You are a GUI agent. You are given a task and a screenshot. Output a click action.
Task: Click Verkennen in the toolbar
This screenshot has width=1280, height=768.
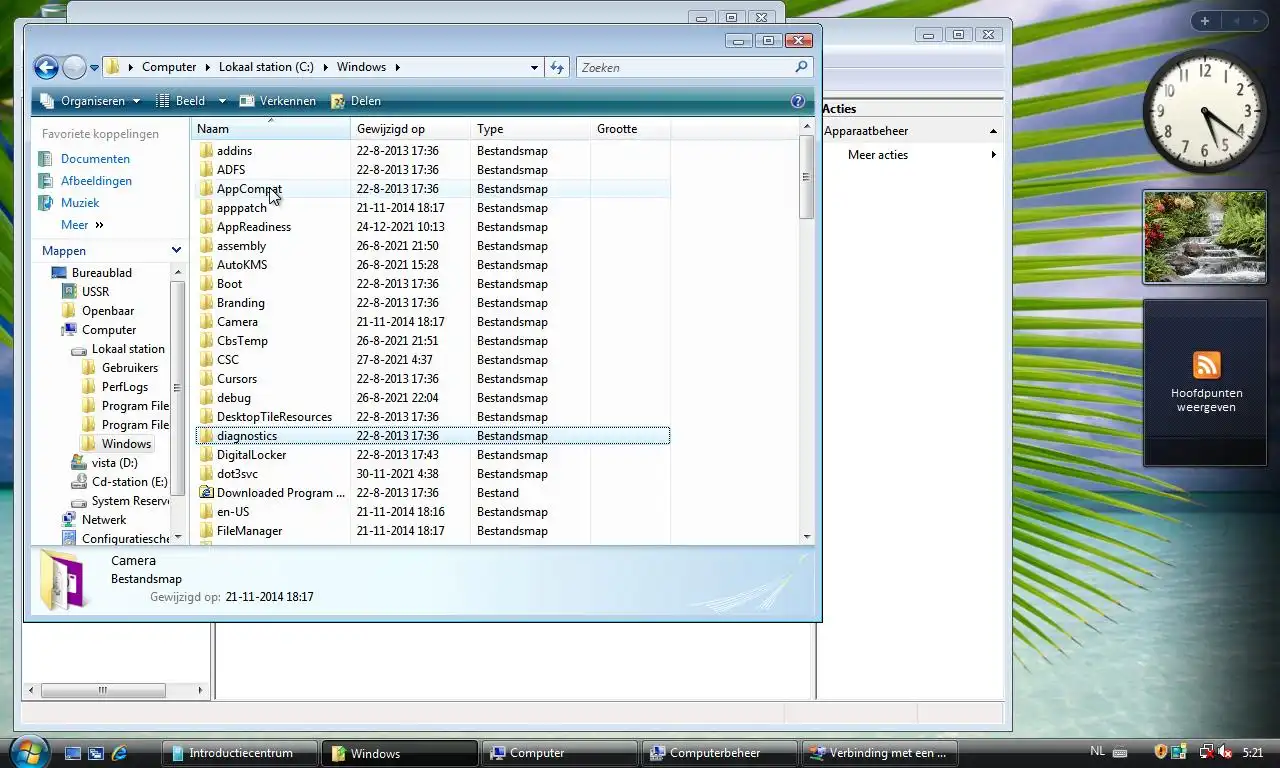[278, 101]
